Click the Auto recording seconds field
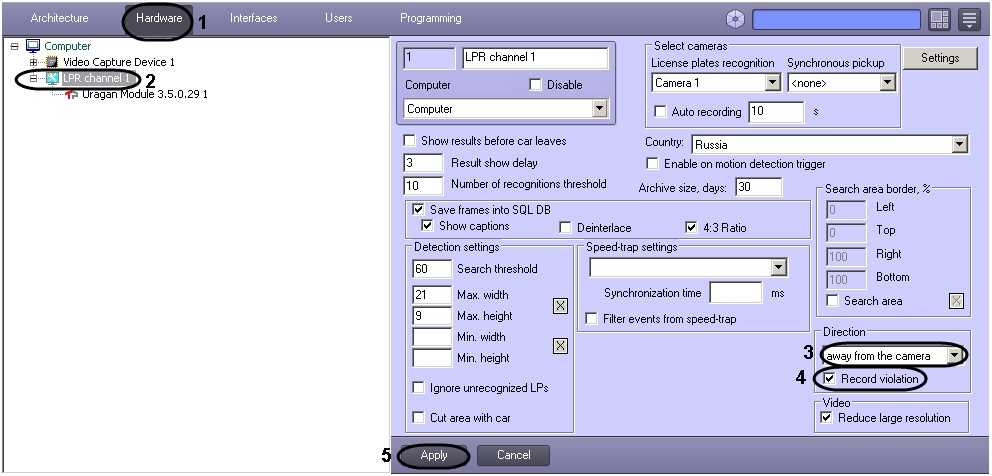 [x=776, y=111]
